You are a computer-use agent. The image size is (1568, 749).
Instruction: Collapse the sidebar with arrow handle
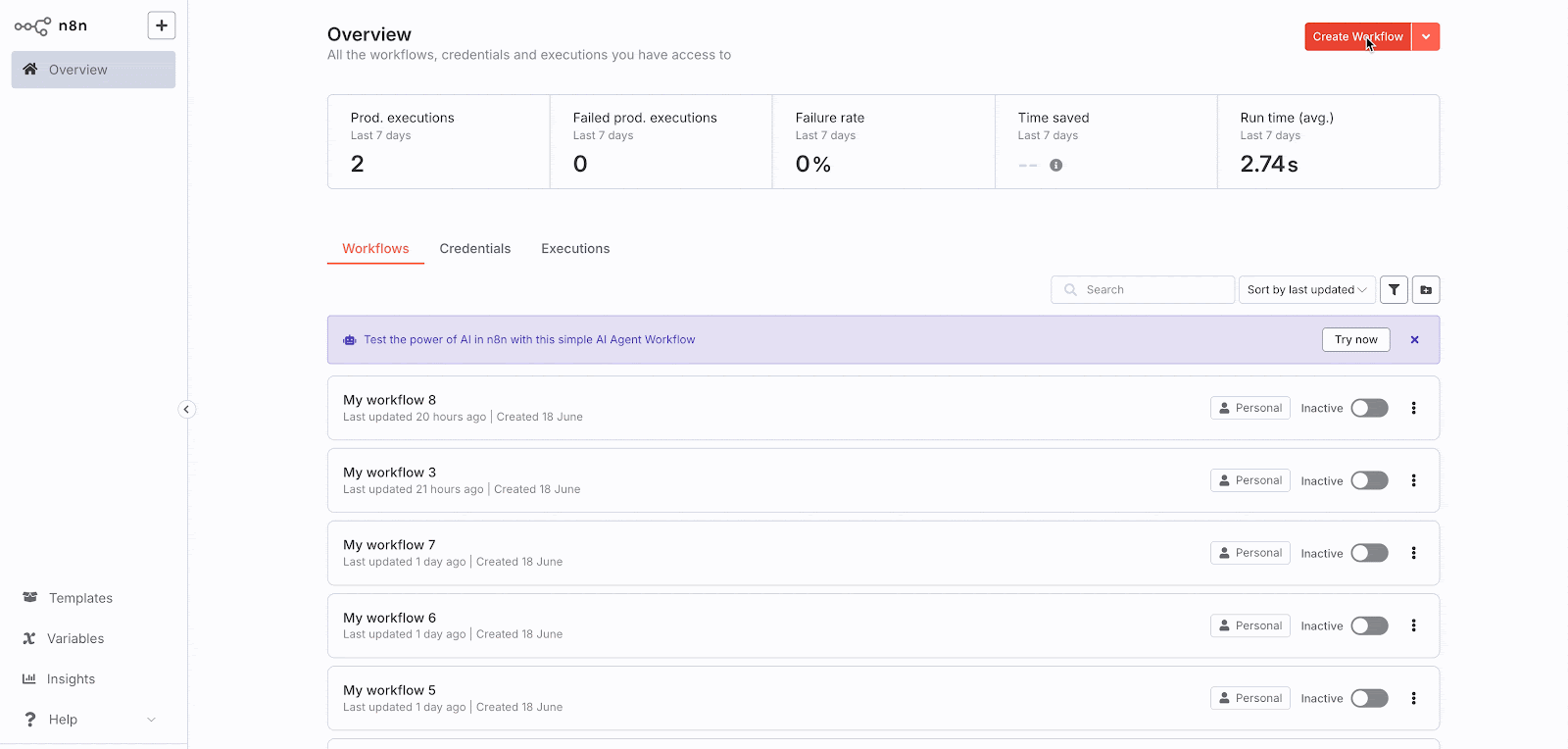point(186,410)
